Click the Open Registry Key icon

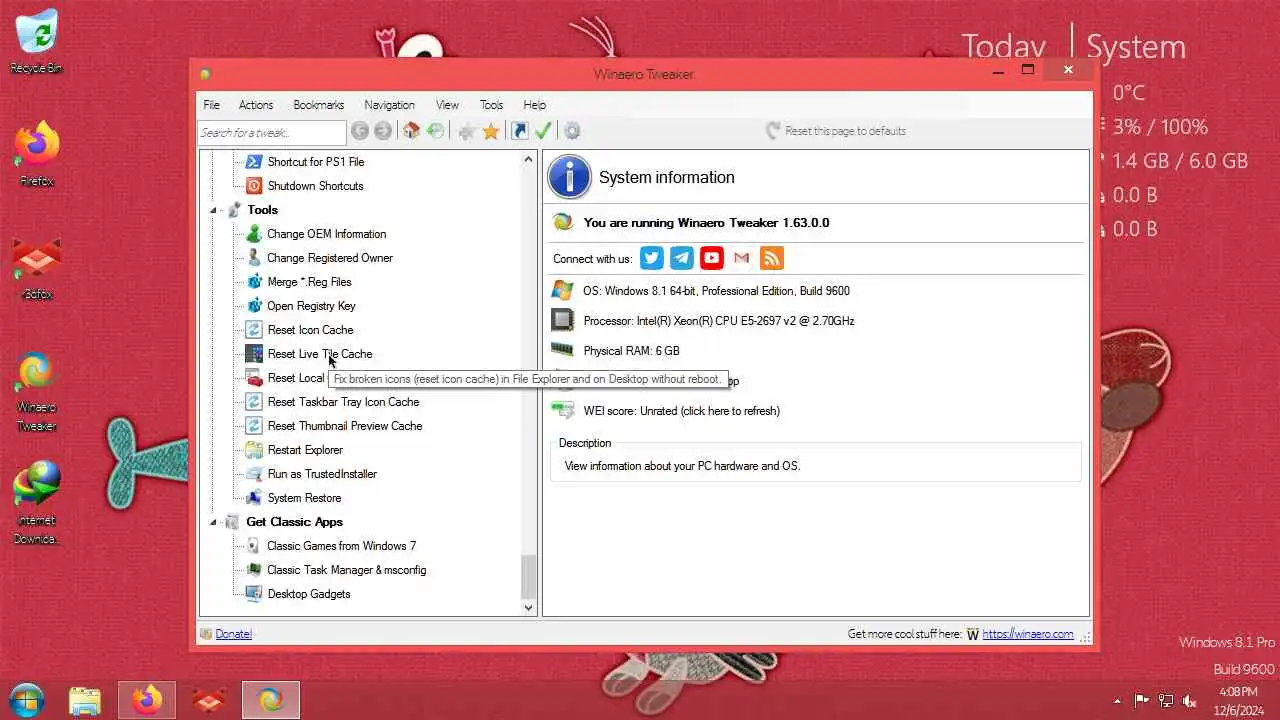[x=254, y=306]
